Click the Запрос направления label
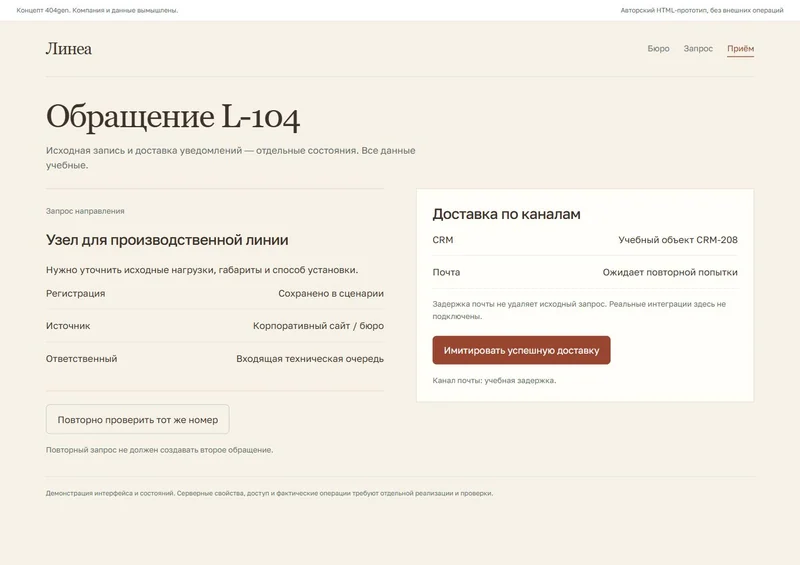Viewport: 800px width, 565px height. (85, 211)
